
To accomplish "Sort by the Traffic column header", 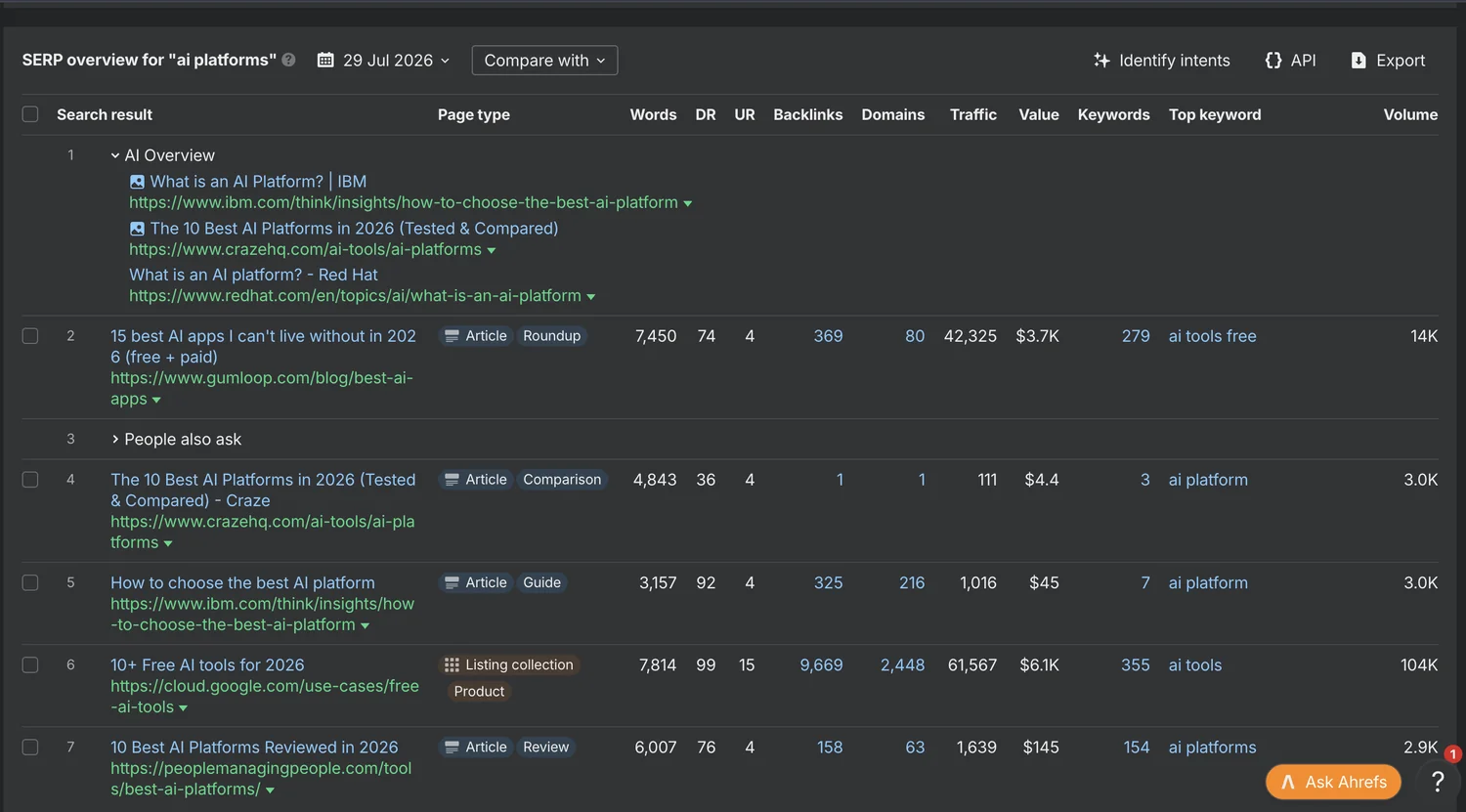I will click(x=973, y=114).
